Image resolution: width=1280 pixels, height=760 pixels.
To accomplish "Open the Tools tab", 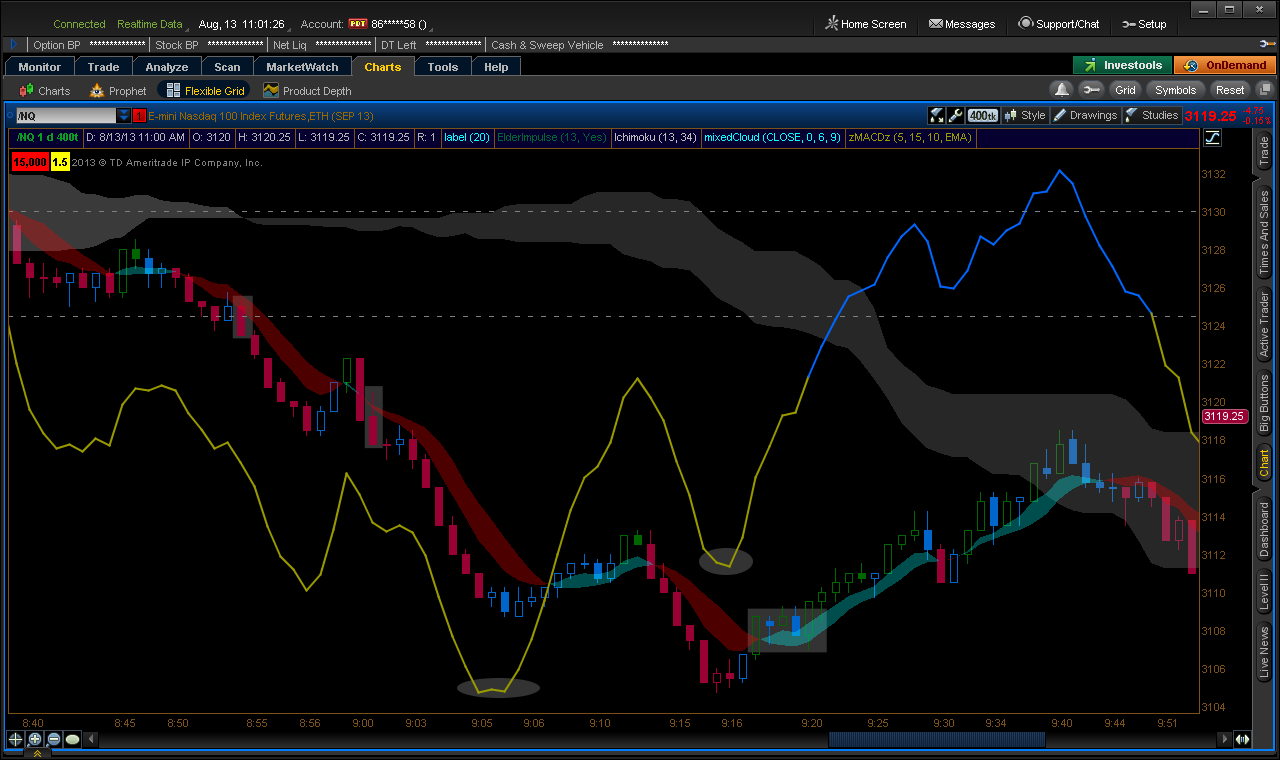I will [443, 67].
